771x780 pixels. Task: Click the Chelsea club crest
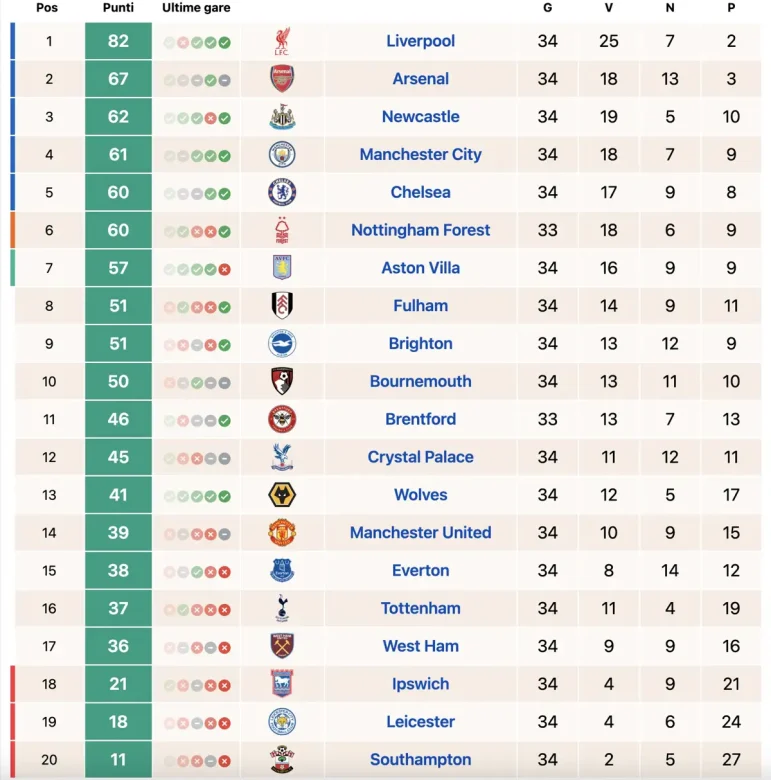click(x=282, y=192)
